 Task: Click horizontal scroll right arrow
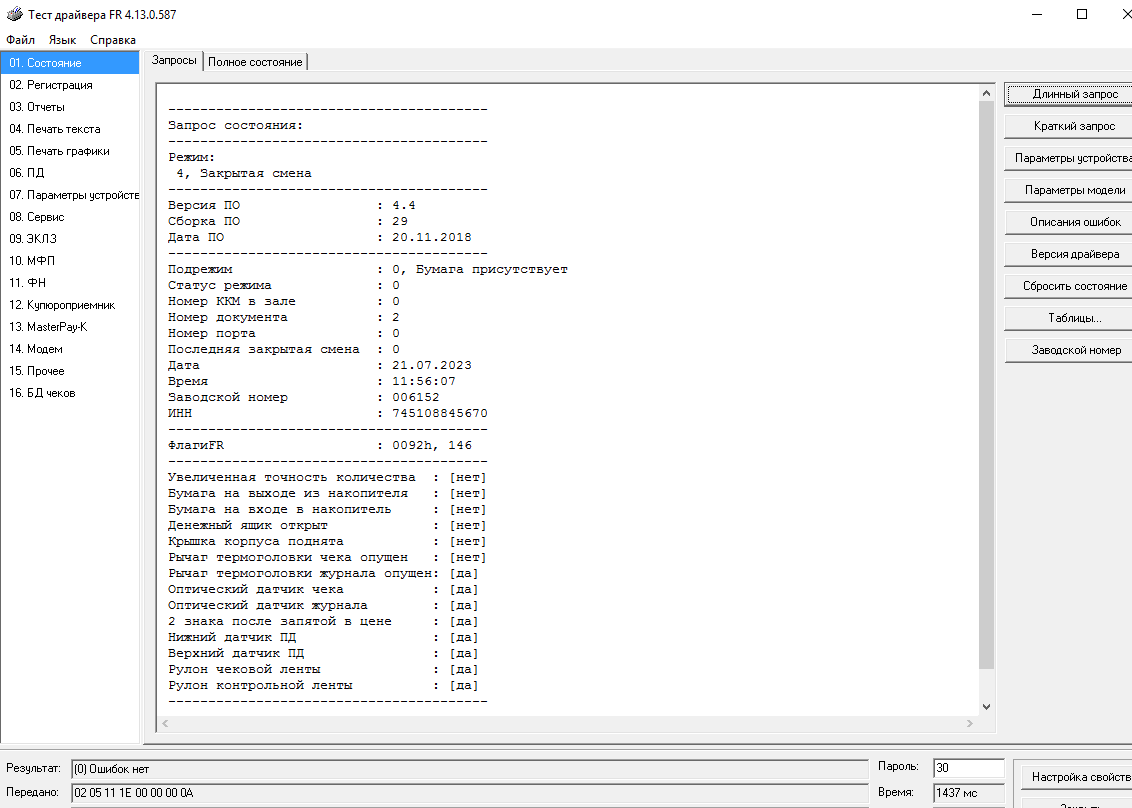tap(970, 723)
